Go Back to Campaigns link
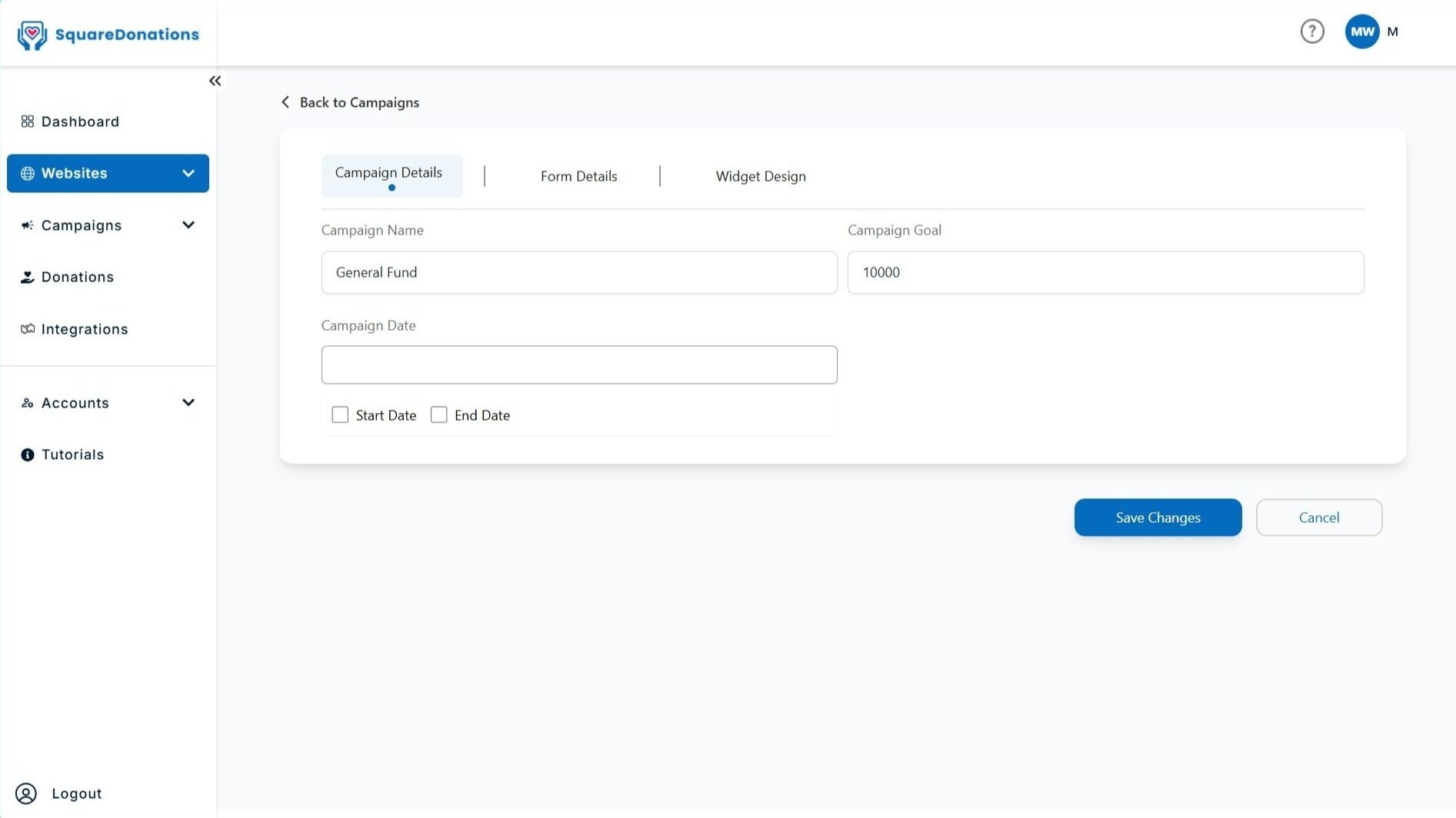This screenshot has height=818, width=1456. (x=359, y=102)
